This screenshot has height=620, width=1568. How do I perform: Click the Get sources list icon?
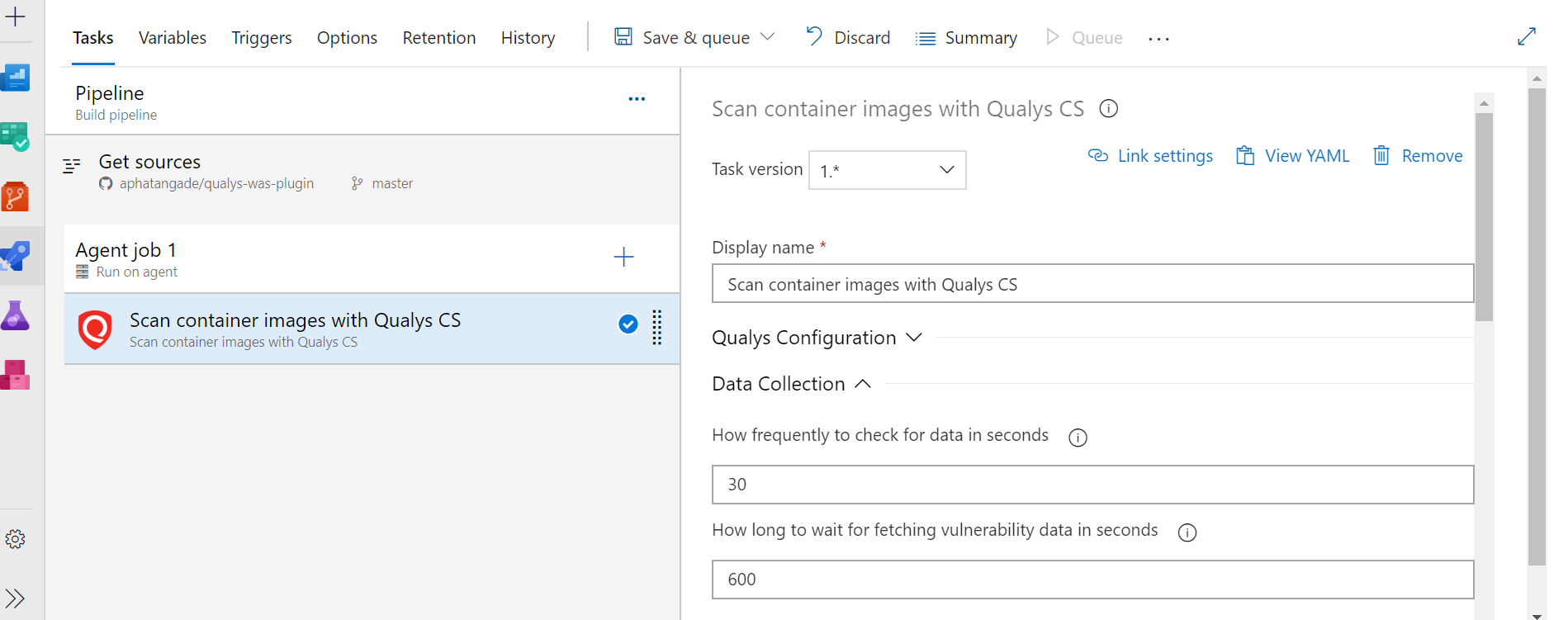pyautogui.click(x=72, y=166)
